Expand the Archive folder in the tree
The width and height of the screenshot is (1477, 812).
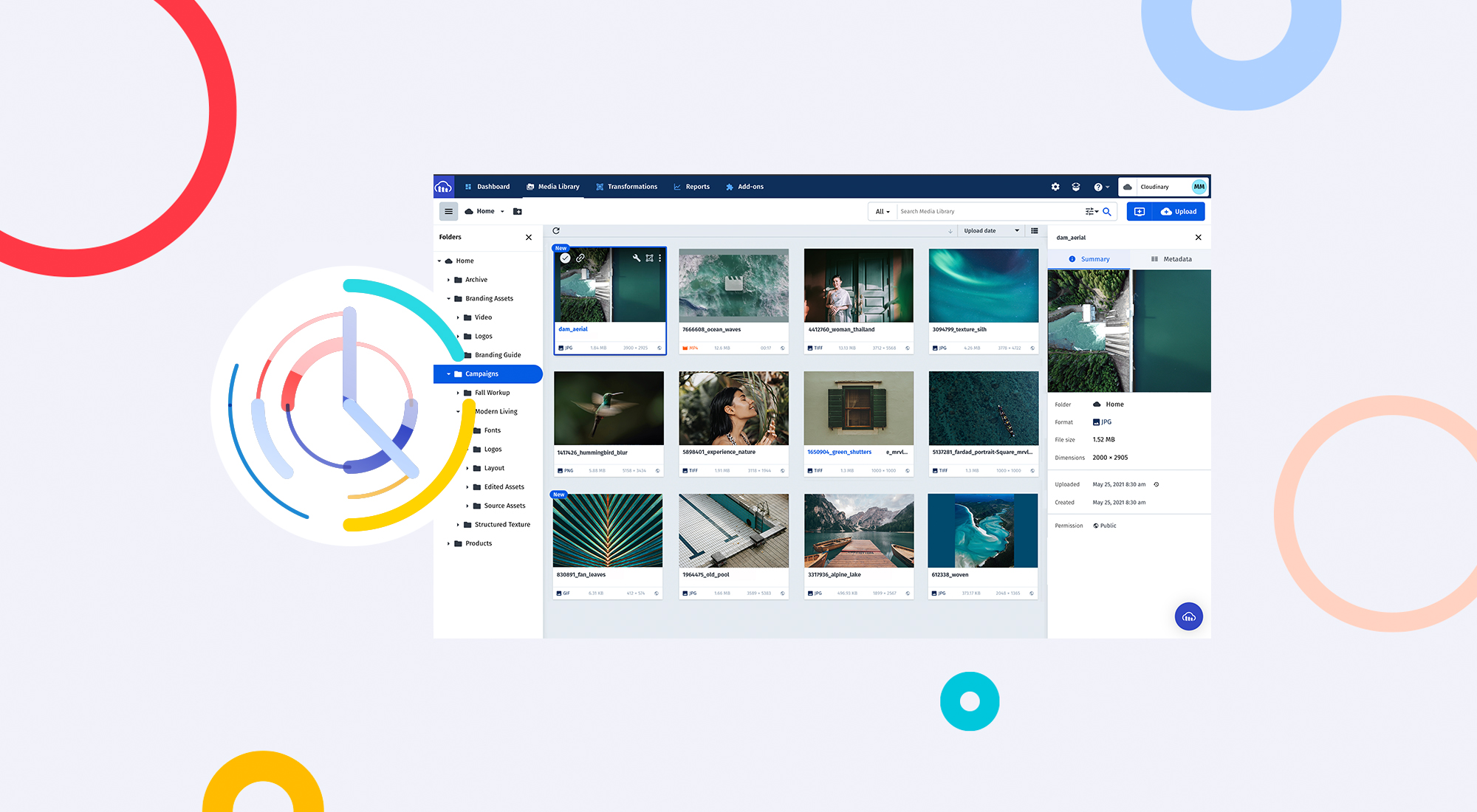click(450, 280)
